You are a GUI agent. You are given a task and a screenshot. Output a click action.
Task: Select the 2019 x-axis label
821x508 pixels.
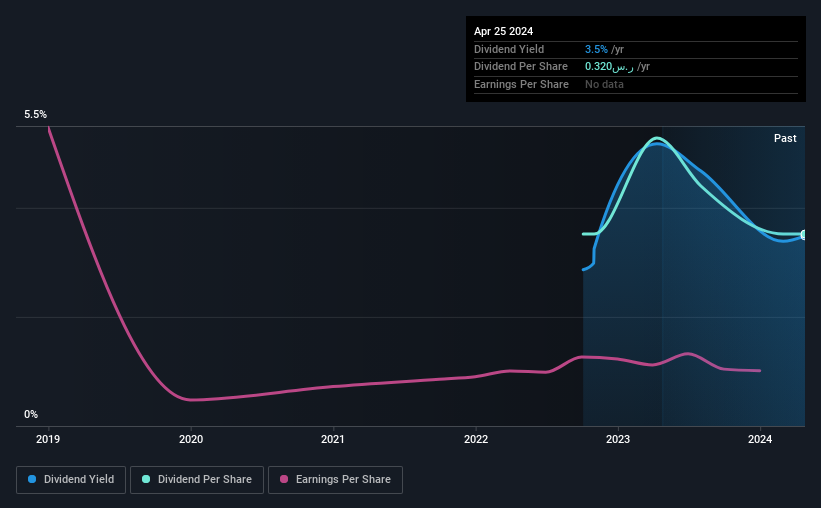48,439
